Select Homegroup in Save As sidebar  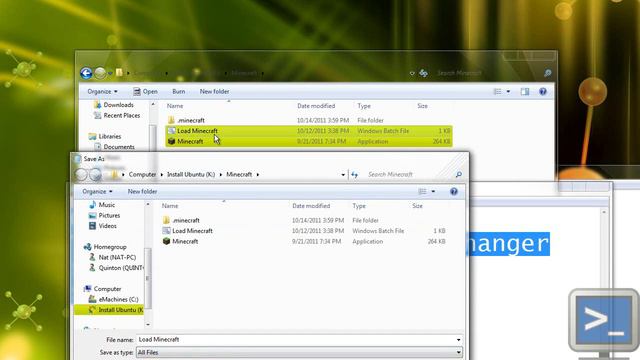click(x=105, y=247)
